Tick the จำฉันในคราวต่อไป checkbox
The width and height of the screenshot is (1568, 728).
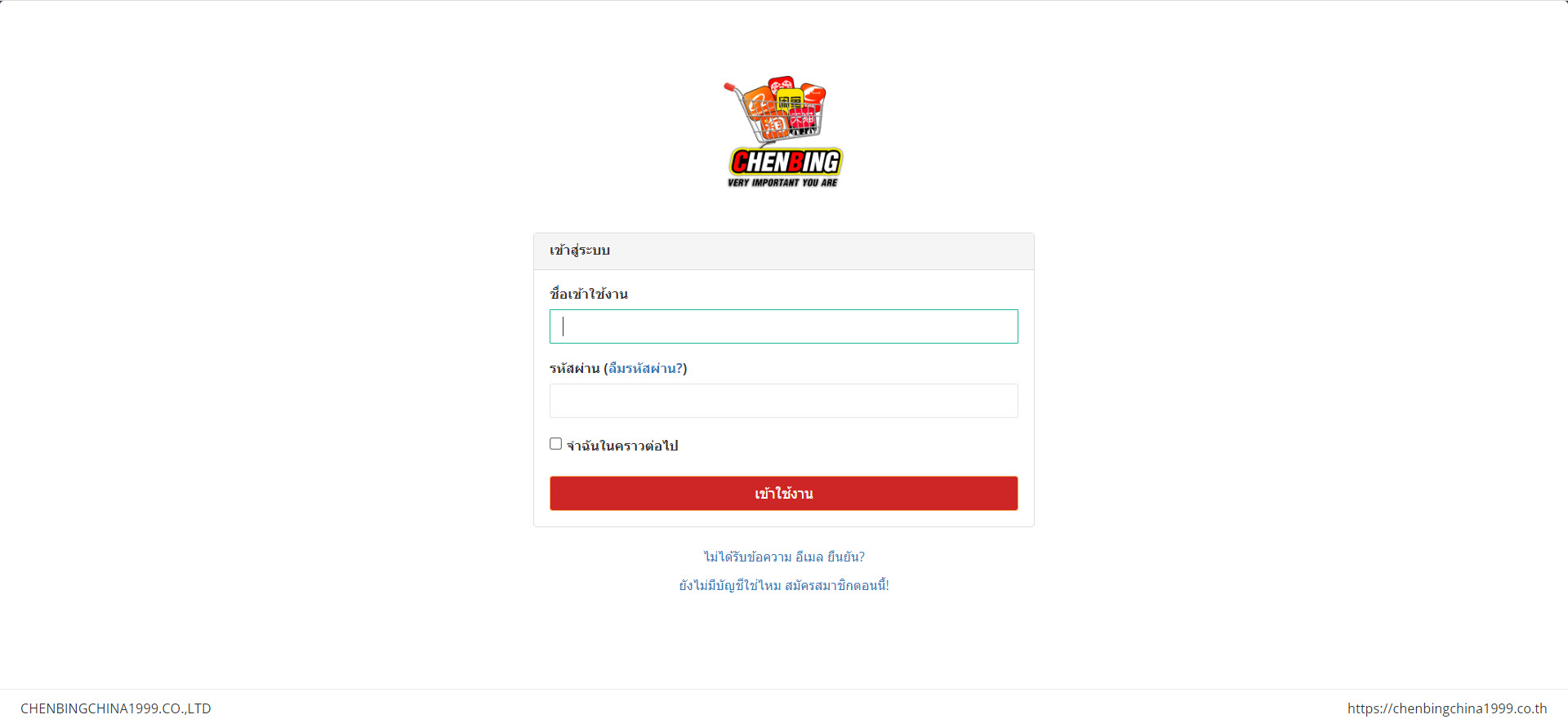[x=556, y=444]
